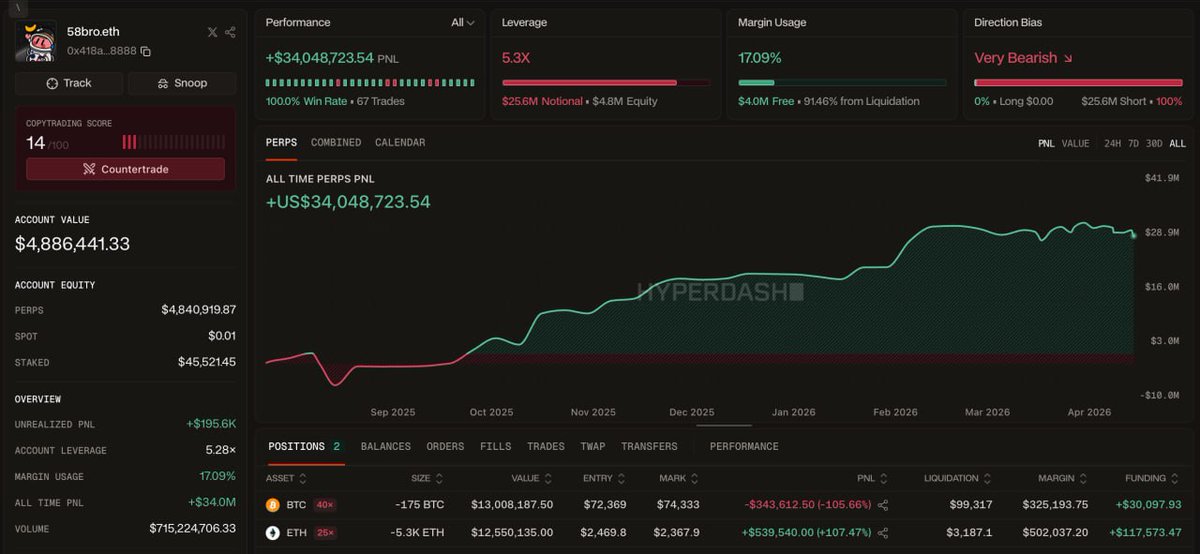
Task: Click the Direction Bias short bar
Action: coord(1078,83)
